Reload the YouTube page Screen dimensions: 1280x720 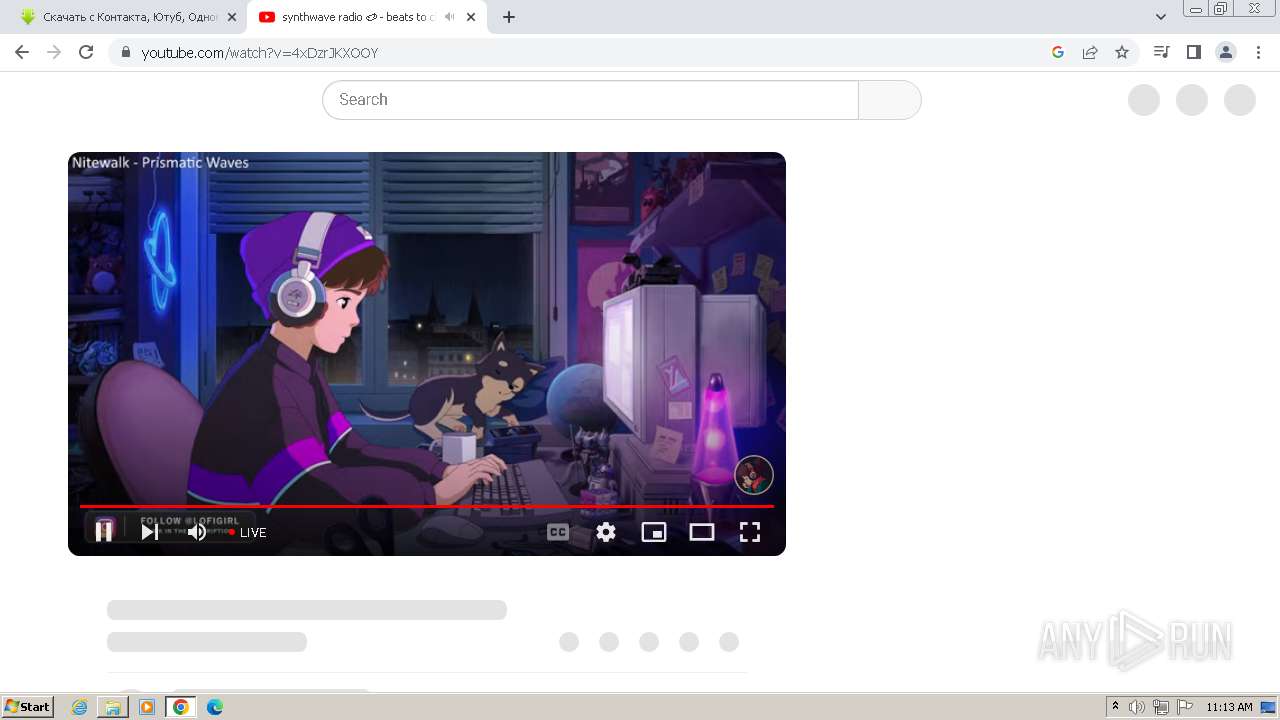(x=86, y=52)
